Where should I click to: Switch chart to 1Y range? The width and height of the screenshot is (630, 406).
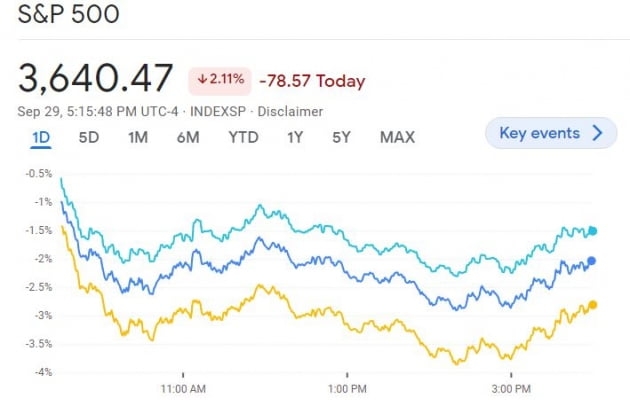coord(294,137)
